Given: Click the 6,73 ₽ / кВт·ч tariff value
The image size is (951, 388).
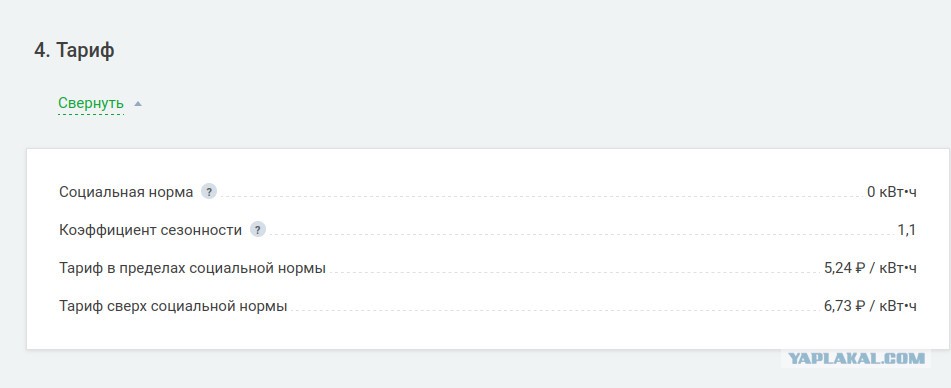Looking at the screenshot, I should (870, 306).
